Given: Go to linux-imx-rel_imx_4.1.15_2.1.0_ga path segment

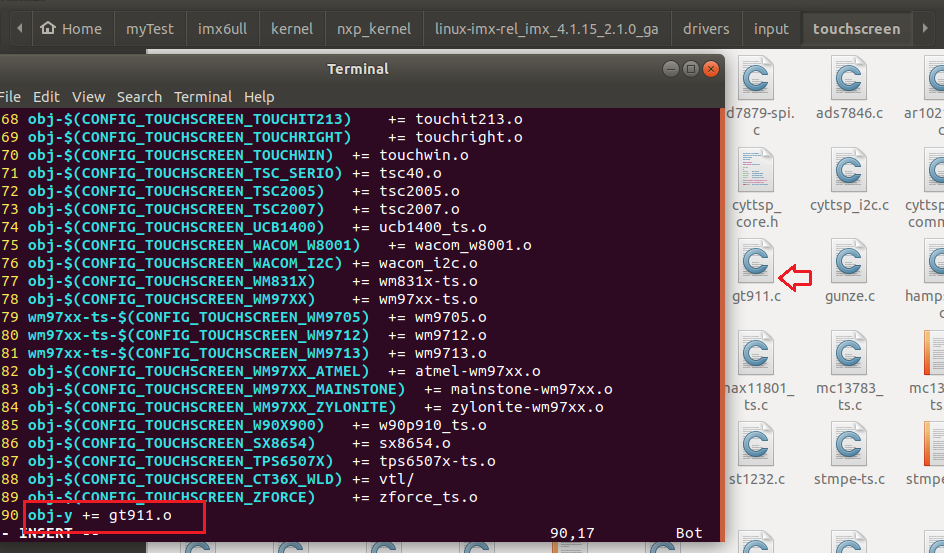Looking at the screenshot, I should [x=547, y=29].
